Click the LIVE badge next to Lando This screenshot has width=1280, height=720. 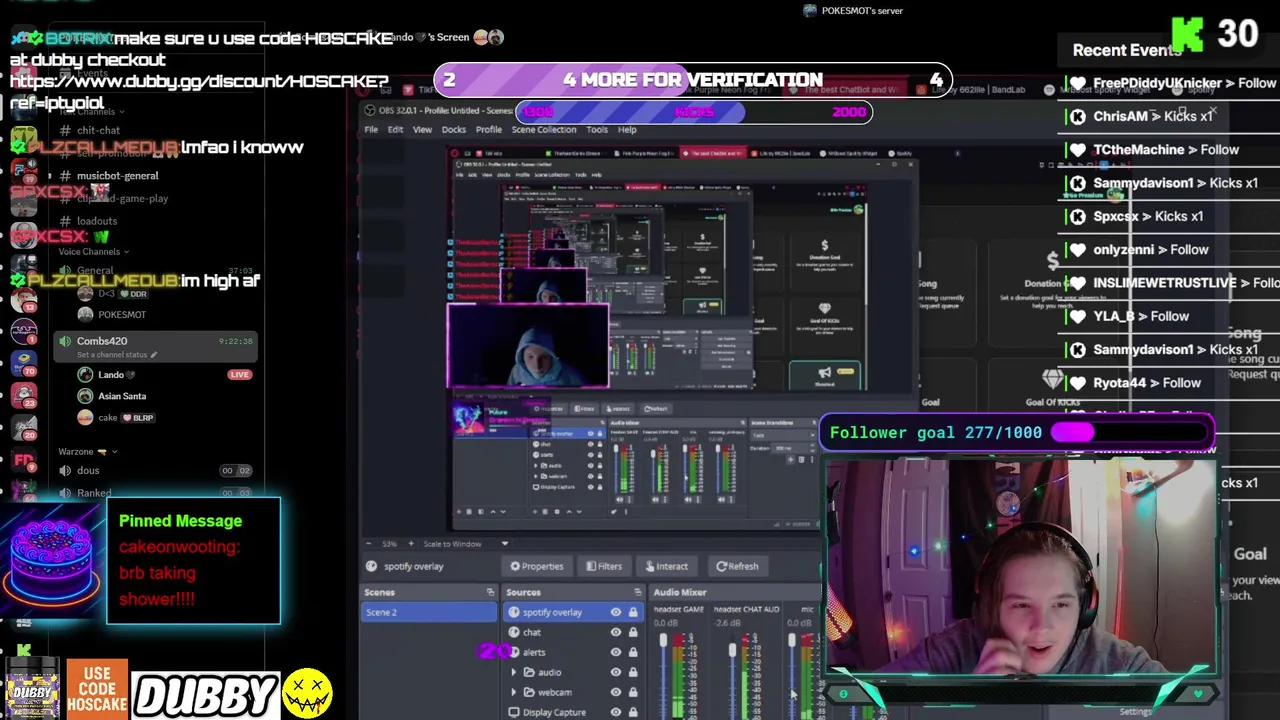[239, 375]
